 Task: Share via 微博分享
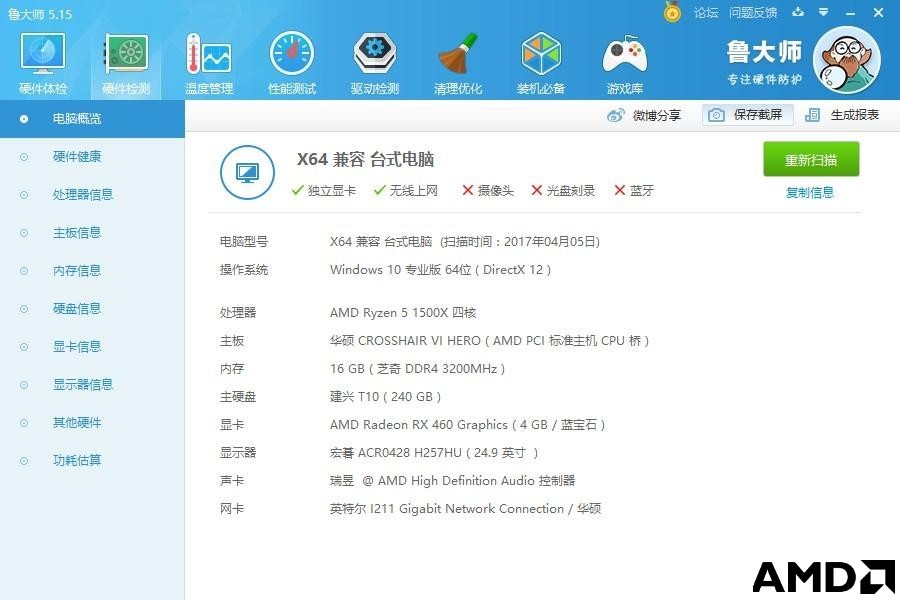tap(643, 115)
